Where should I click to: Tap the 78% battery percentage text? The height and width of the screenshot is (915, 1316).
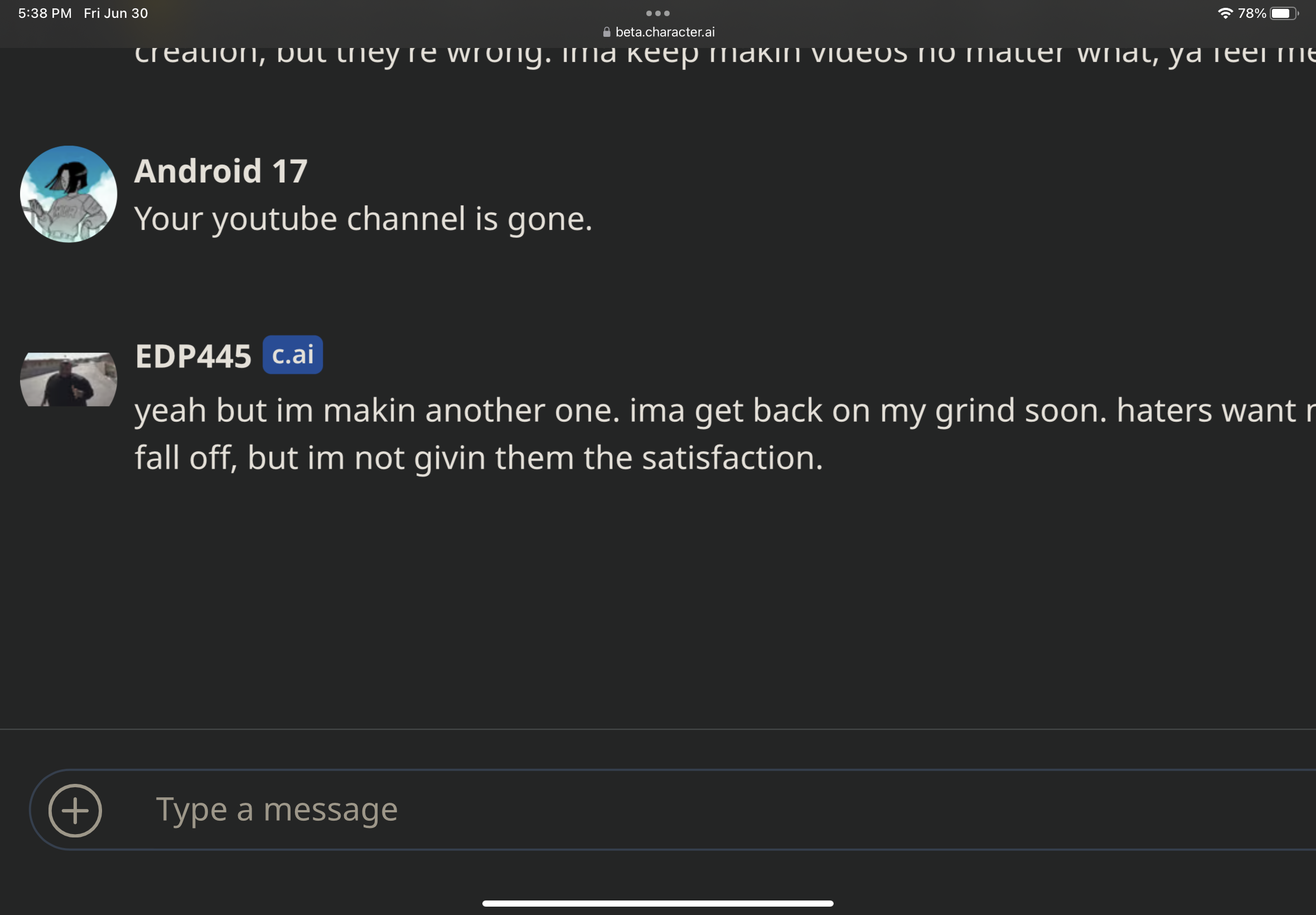(1252, 13)
